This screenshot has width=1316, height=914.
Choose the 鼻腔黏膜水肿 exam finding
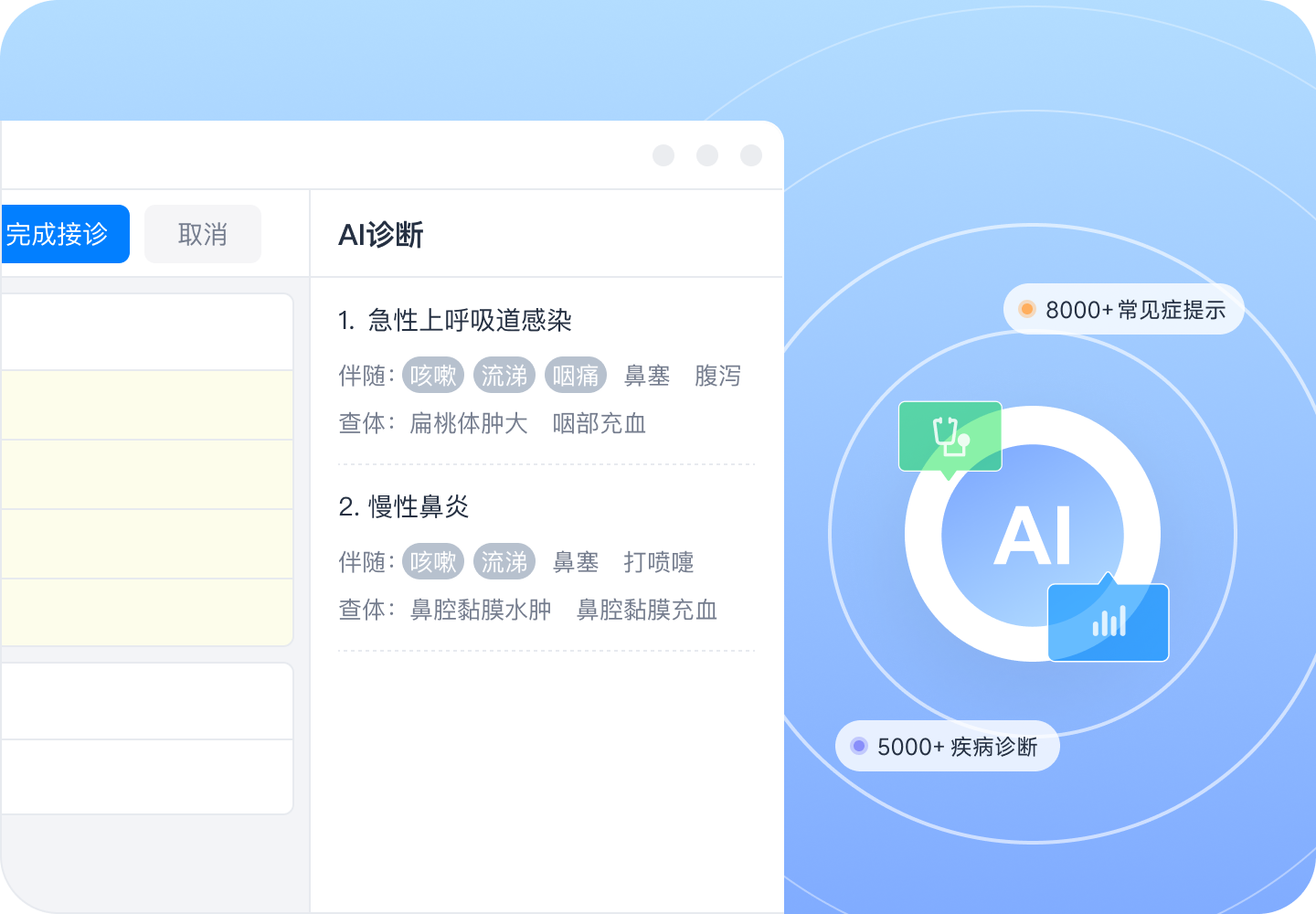(x=481, y=610)
